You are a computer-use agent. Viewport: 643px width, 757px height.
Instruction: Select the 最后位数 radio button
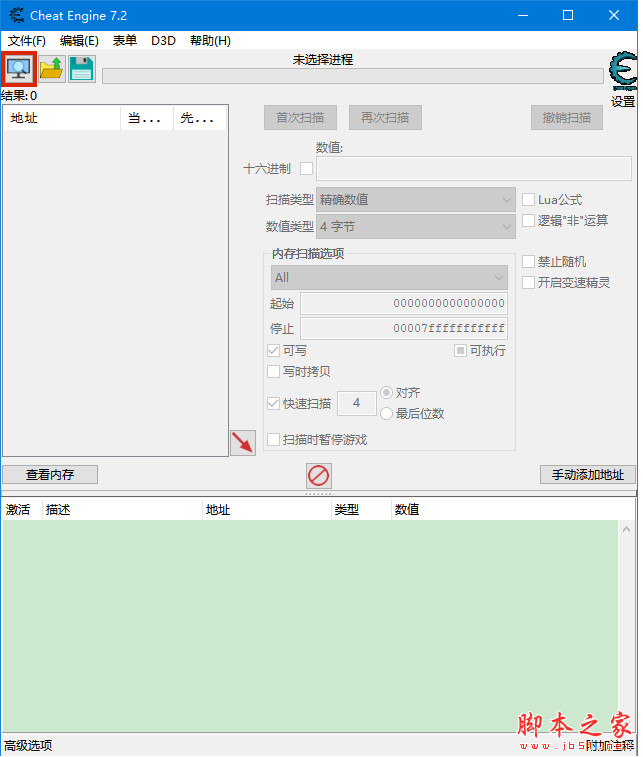pos(386,413)
